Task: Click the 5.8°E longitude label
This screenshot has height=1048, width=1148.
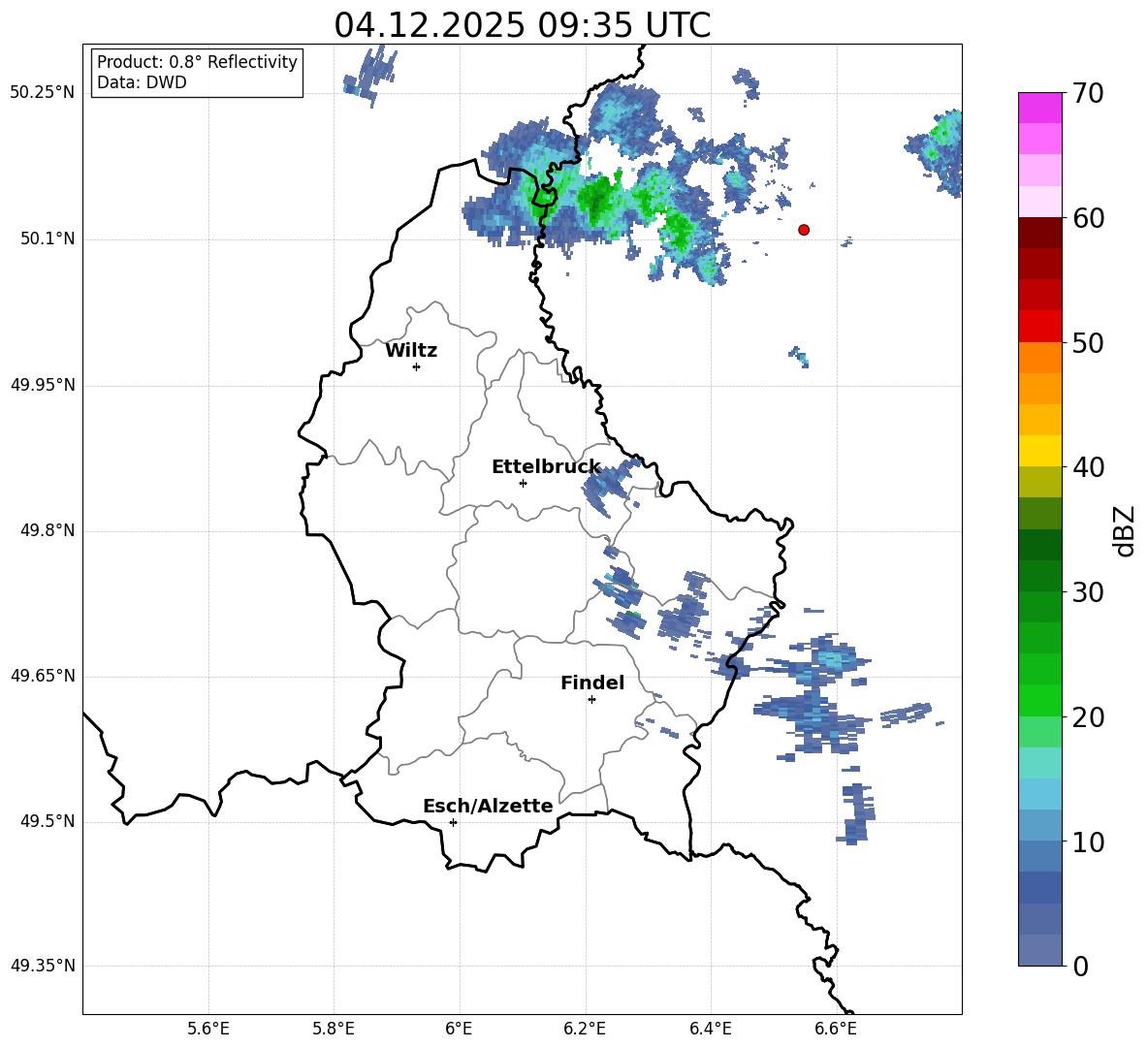Action: click(334, 1029)
